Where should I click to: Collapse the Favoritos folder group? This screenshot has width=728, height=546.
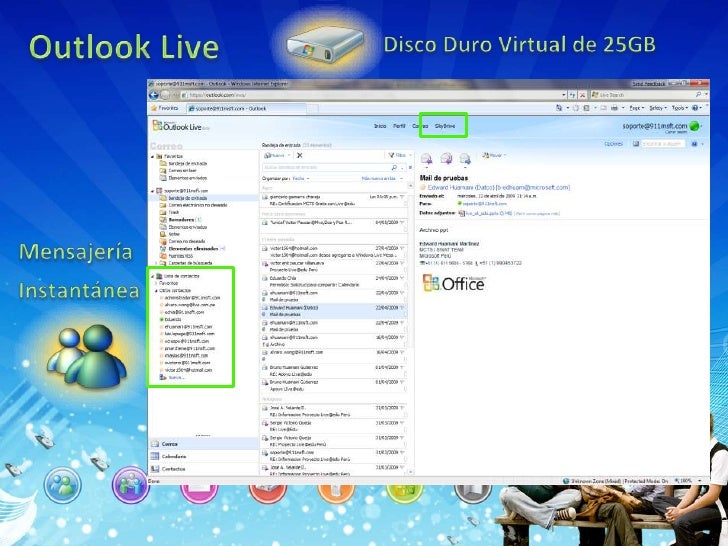[153, 157]
